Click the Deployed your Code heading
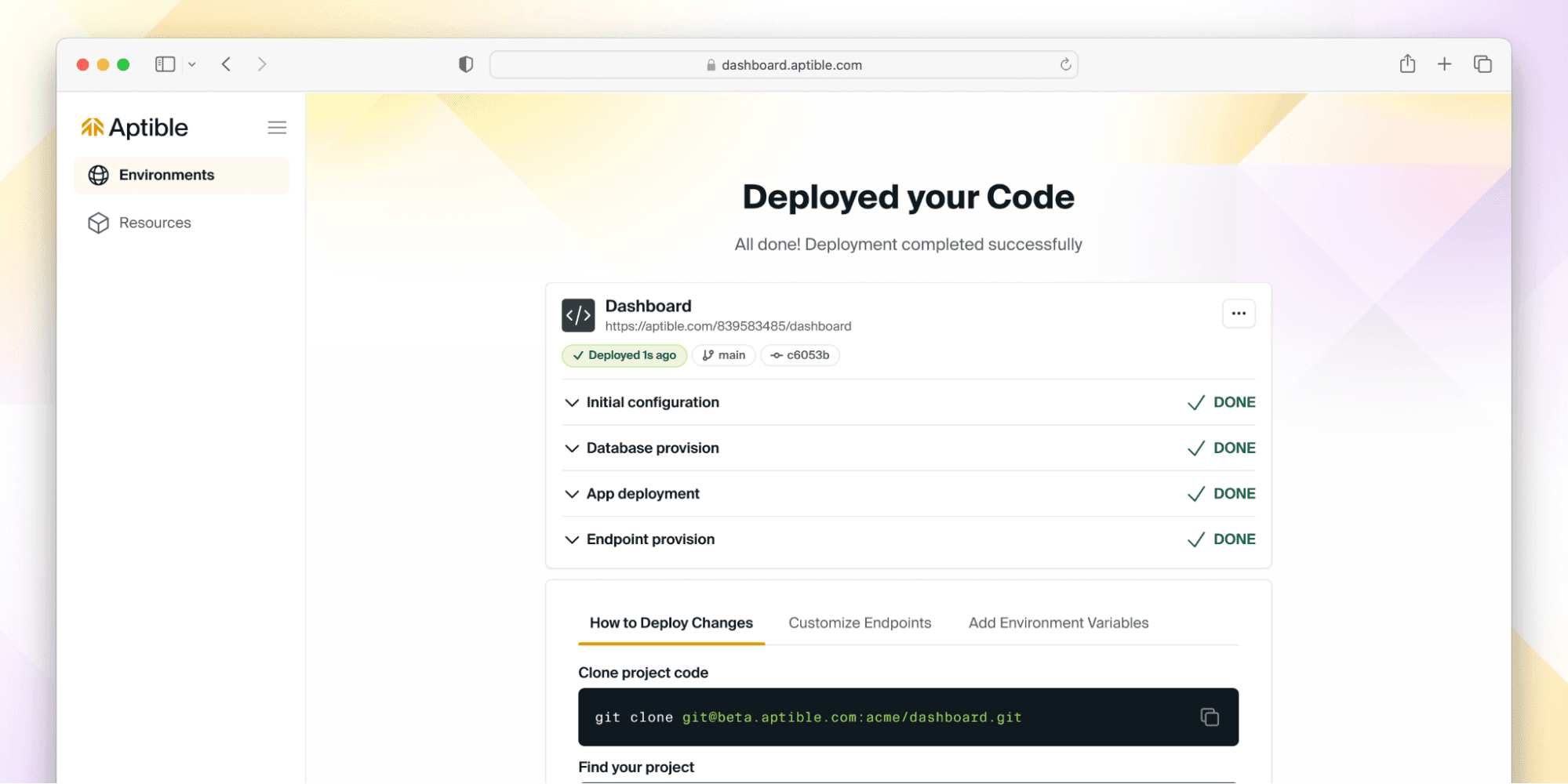 [908, 197]
